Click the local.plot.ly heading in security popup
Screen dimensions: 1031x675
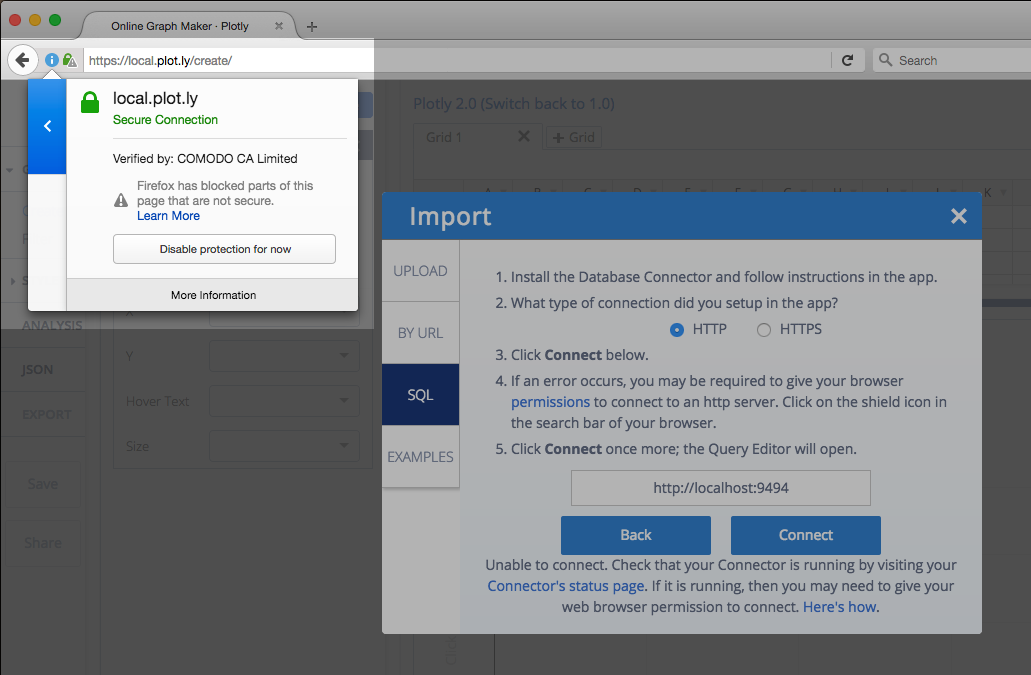click(x=155, y=99)
